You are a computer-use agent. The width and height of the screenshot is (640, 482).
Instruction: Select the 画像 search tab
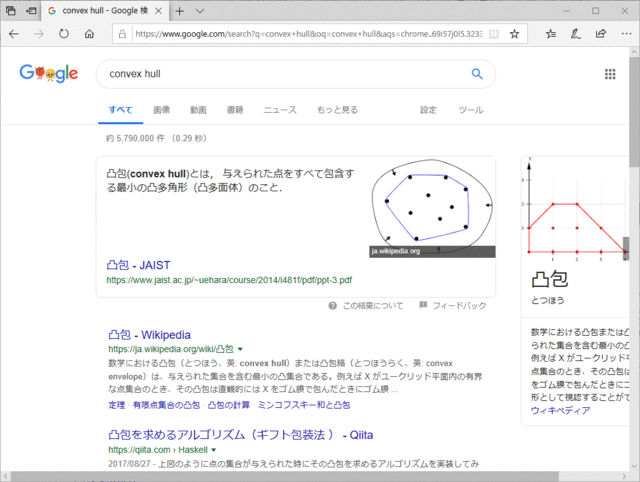point(162,110)
